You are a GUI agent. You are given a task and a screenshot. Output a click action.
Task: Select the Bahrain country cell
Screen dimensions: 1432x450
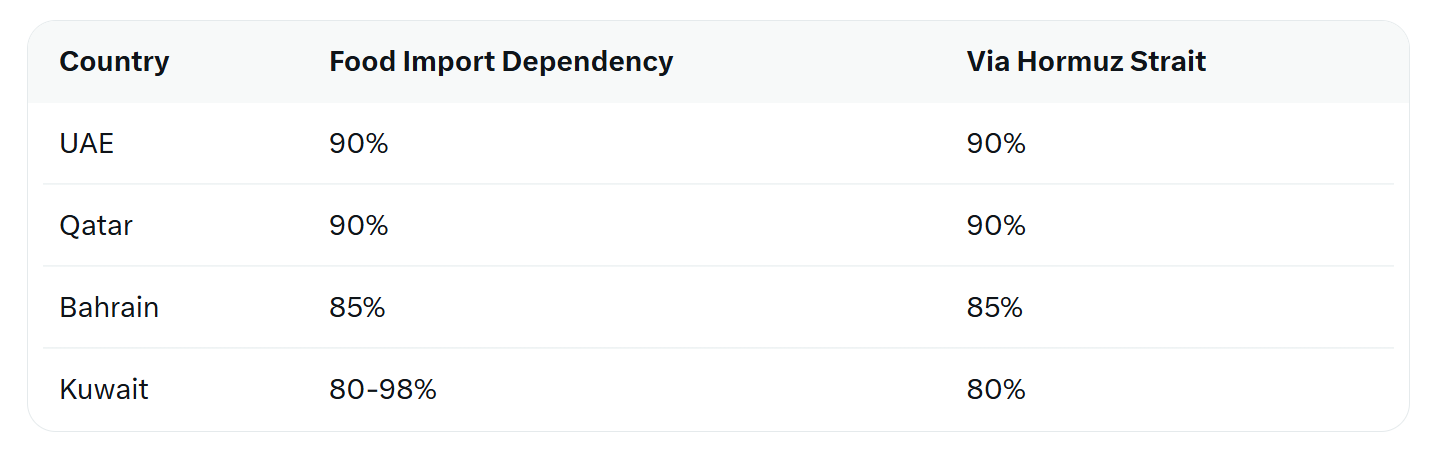(x=109, y=307)
